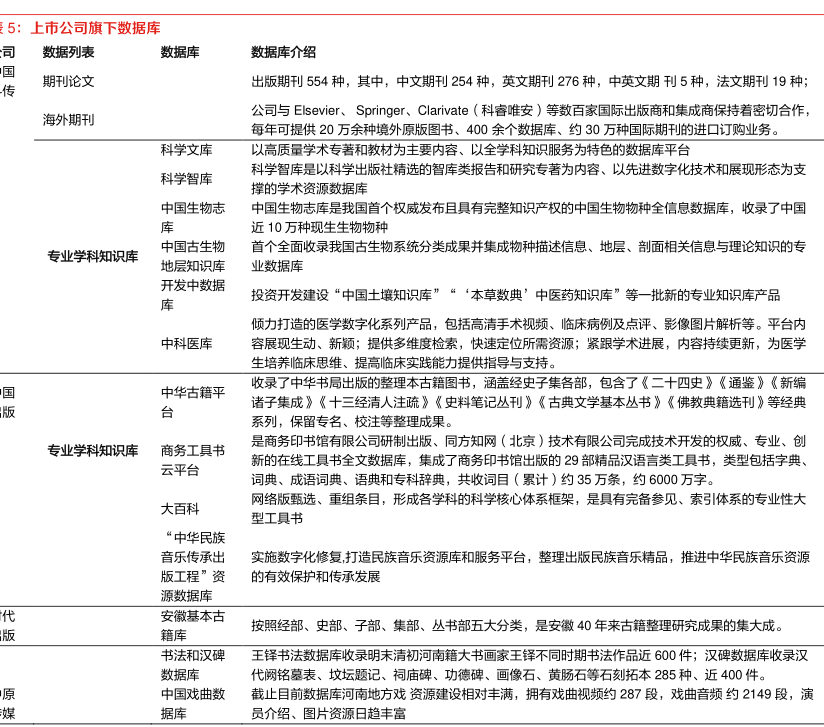
Task: Select the "中国戏曲数据库" database name
Action: point(193,704)
